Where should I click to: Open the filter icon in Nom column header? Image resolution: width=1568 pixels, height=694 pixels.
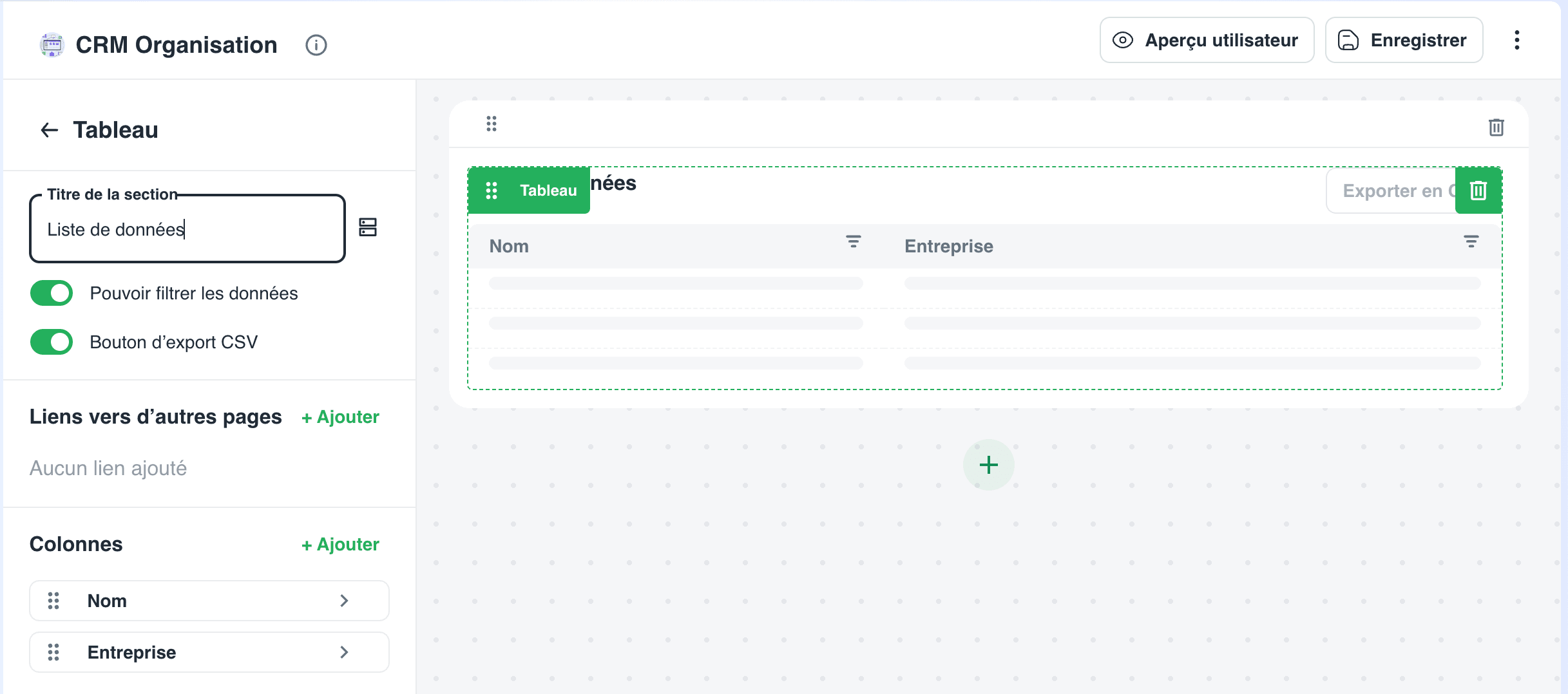click(x=853, y=241)
